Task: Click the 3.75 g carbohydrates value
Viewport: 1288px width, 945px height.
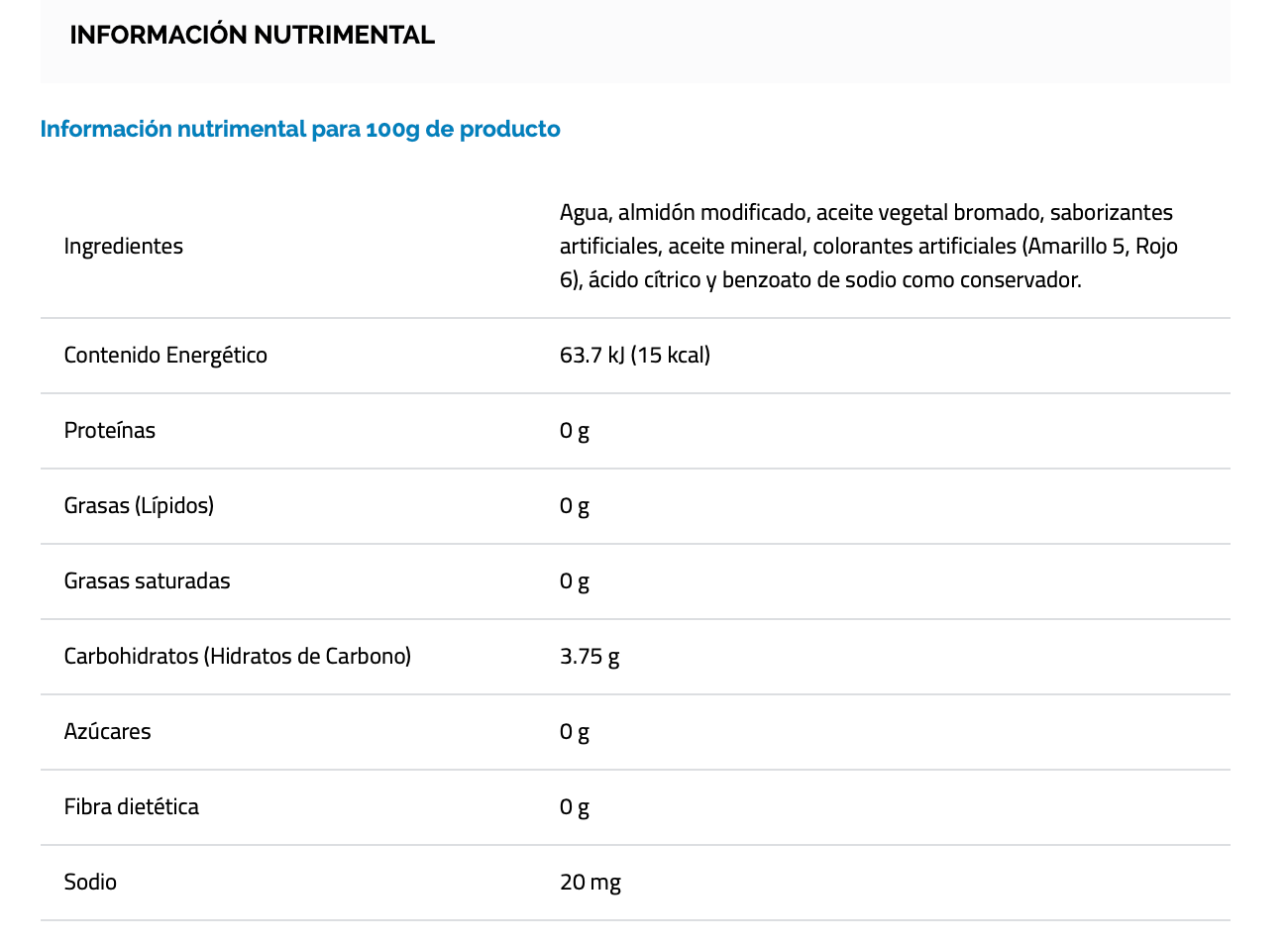Action: coord(590,656)
